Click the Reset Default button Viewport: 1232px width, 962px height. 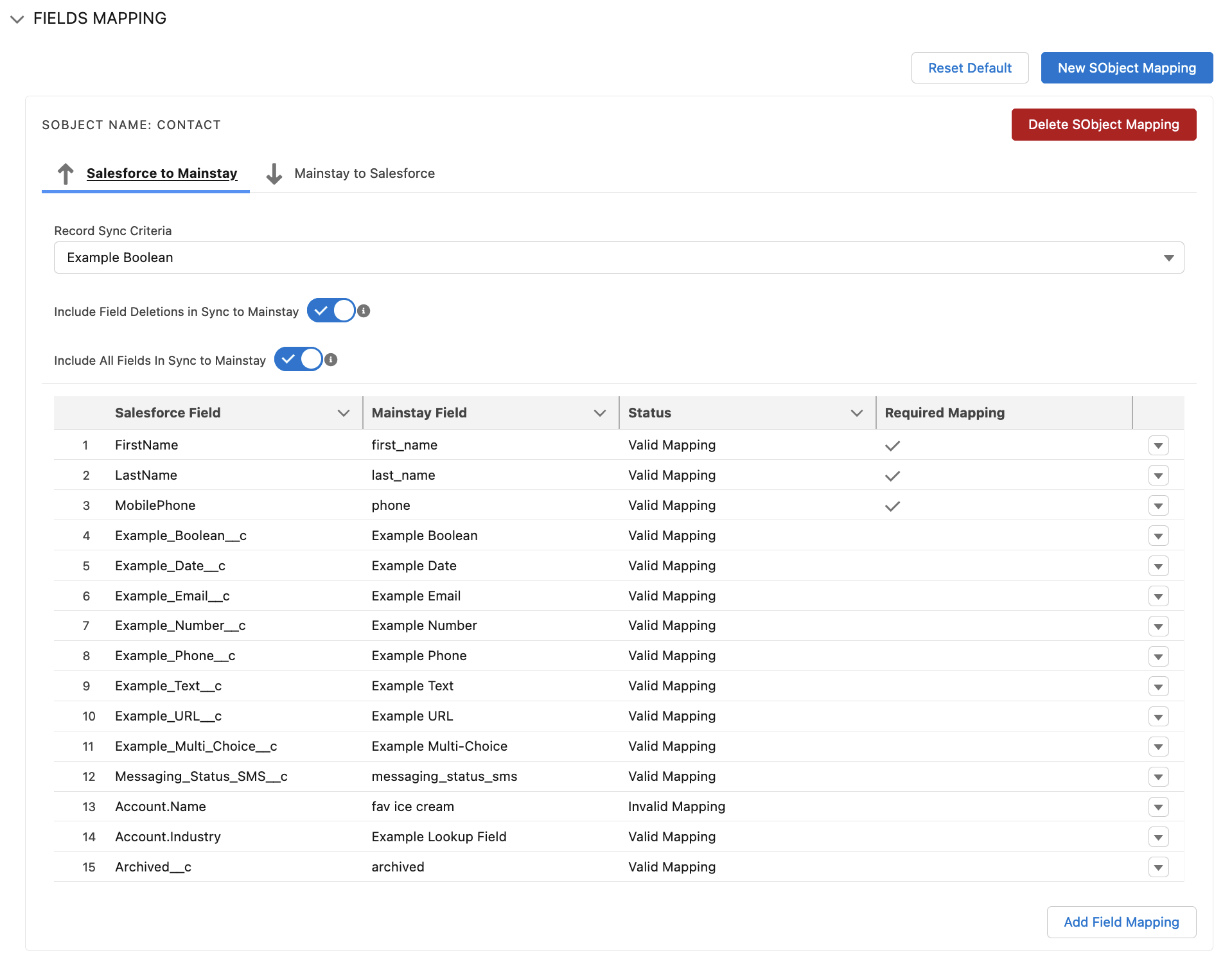pos(969,68)
